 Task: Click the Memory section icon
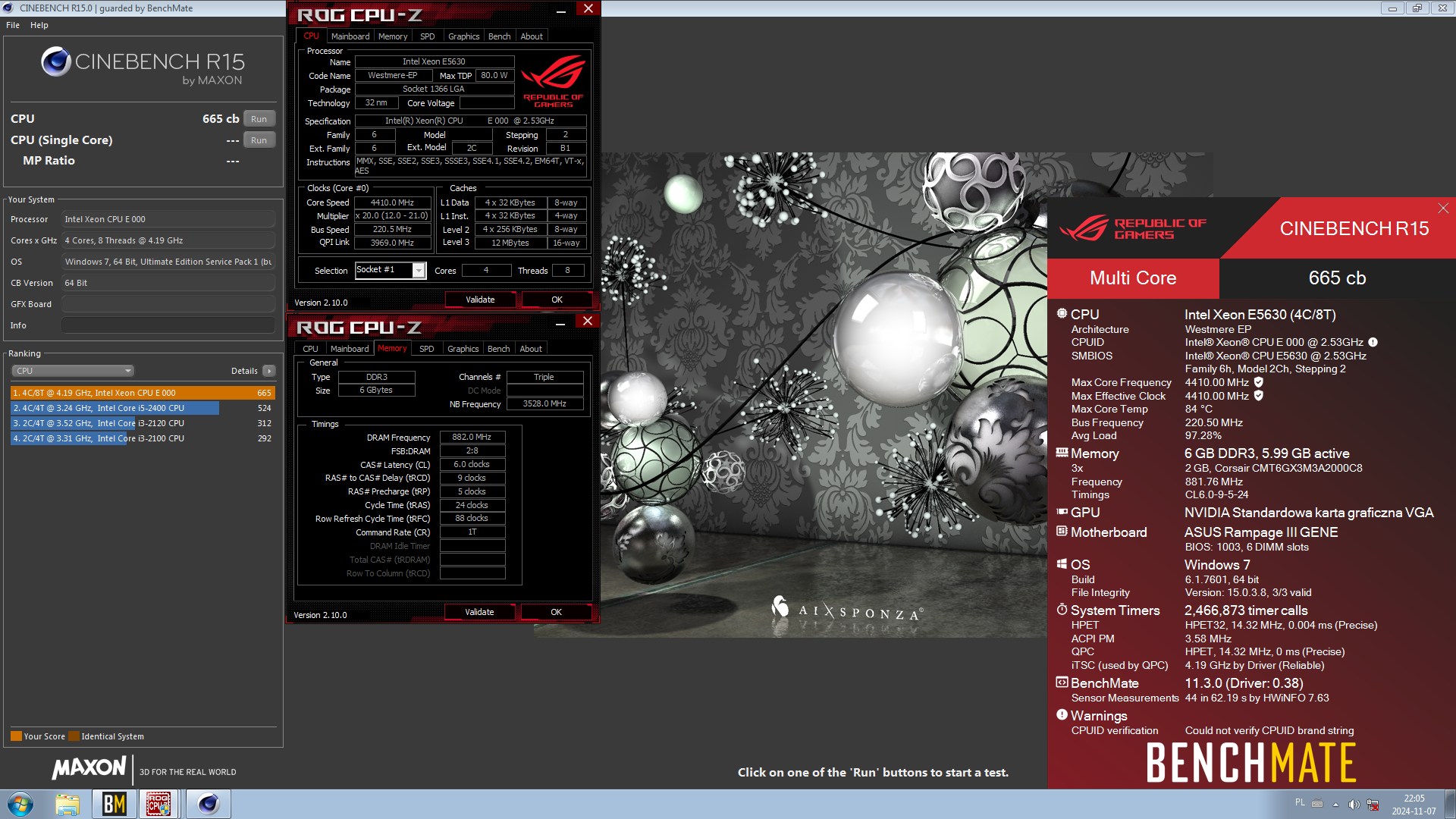1062,453
